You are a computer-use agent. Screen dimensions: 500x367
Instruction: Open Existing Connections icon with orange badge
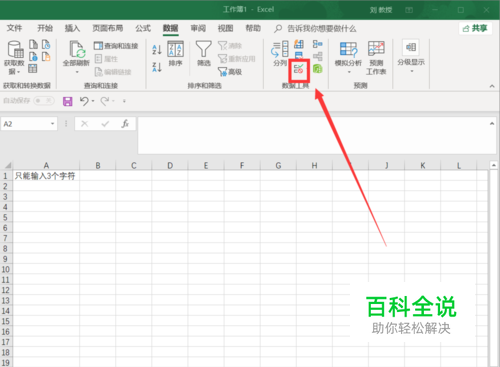coord(46,57)
